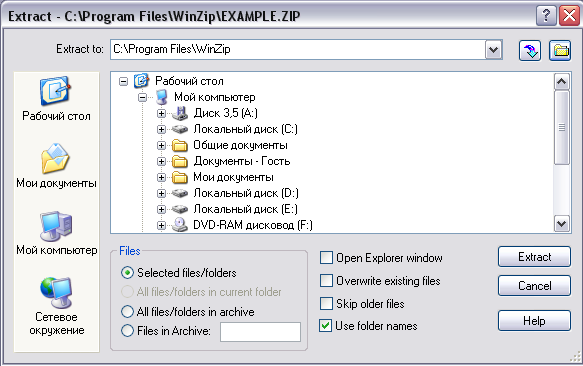Image resolution: width=583 pixels, height=366 pixels.
Task: Enable Overwrite existing files checkbox
Action: pyautogui.click(x=326, y=280)
